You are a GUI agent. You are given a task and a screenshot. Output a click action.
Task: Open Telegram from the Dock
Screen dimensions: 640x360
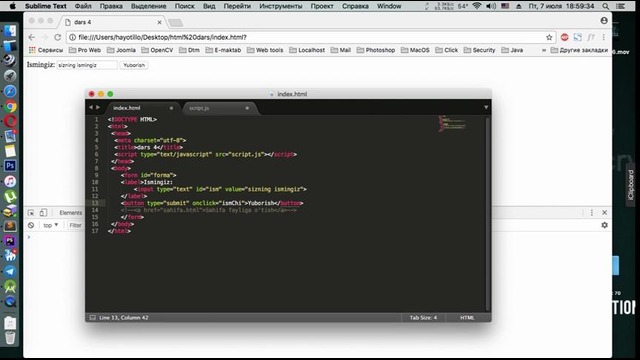pyautogui.click(x=10, y=271)
